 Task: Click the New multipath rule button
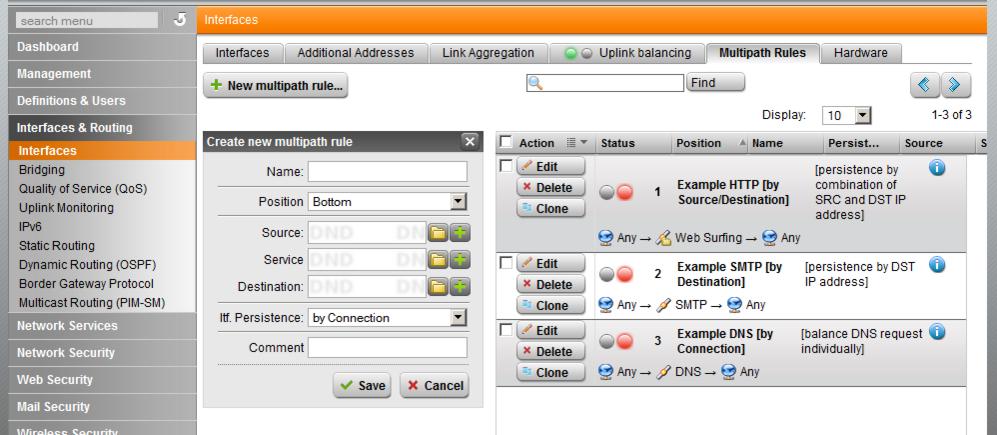(275, 86)
